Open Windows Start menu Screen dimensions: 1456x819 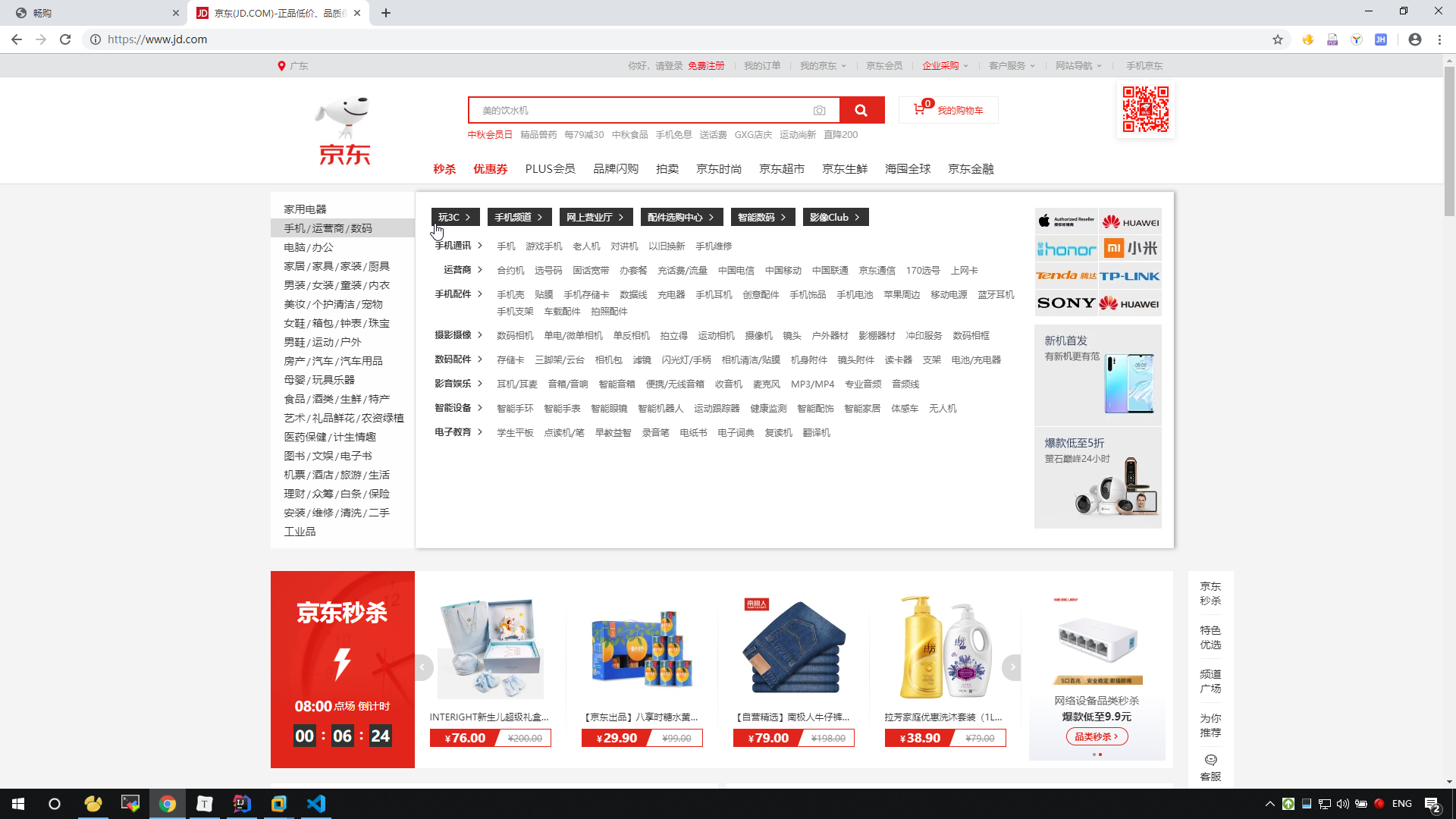pos(18,804)
